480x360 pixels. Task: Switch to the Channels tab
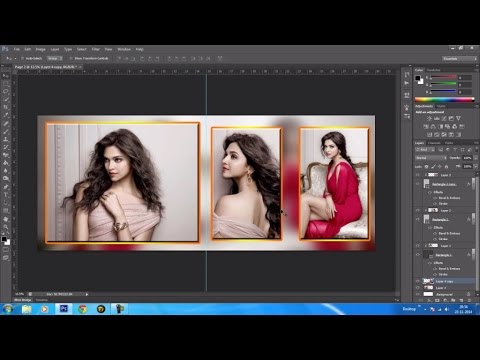[x=434, y=143]
